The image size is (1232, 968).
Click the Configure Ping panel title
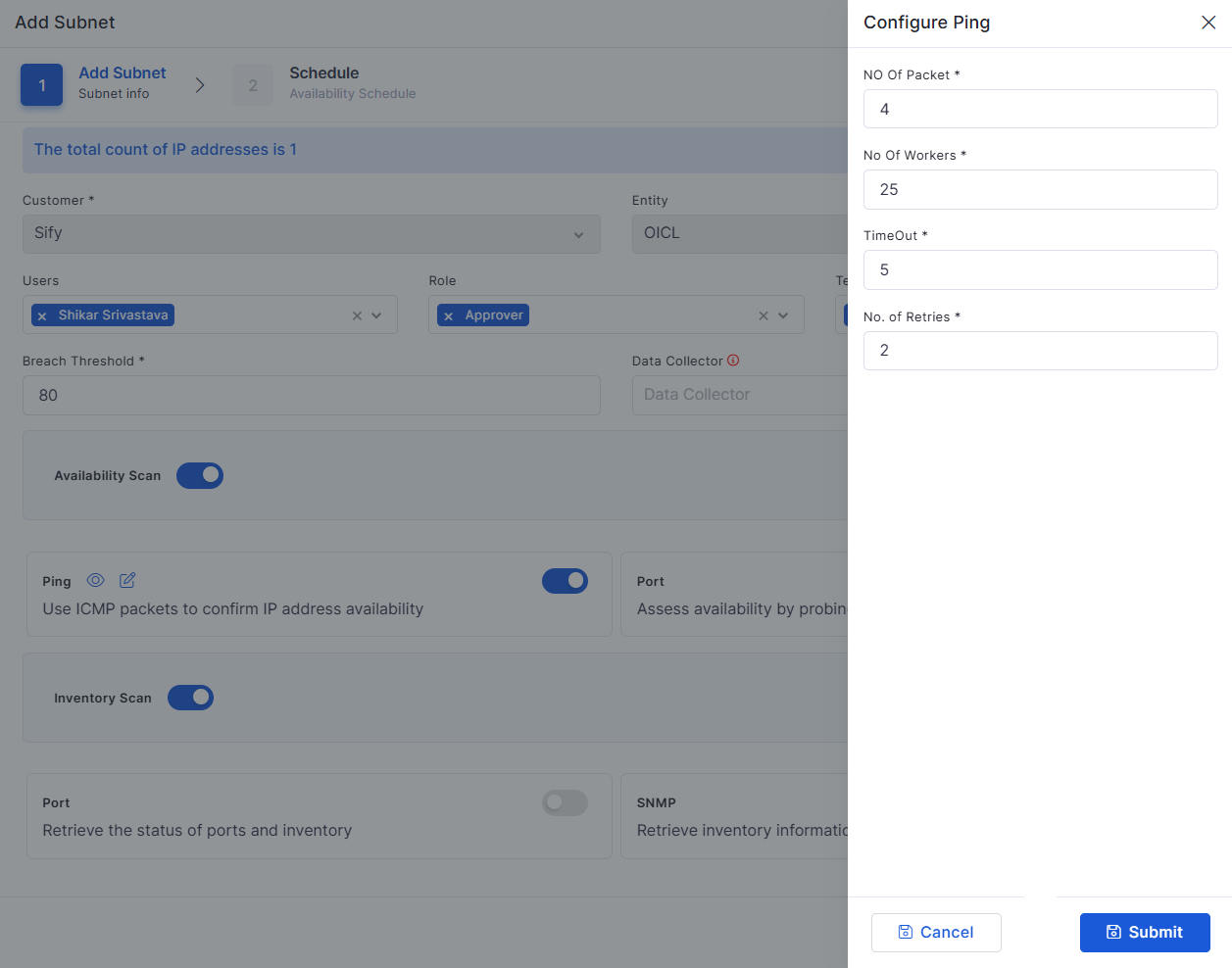927,23
